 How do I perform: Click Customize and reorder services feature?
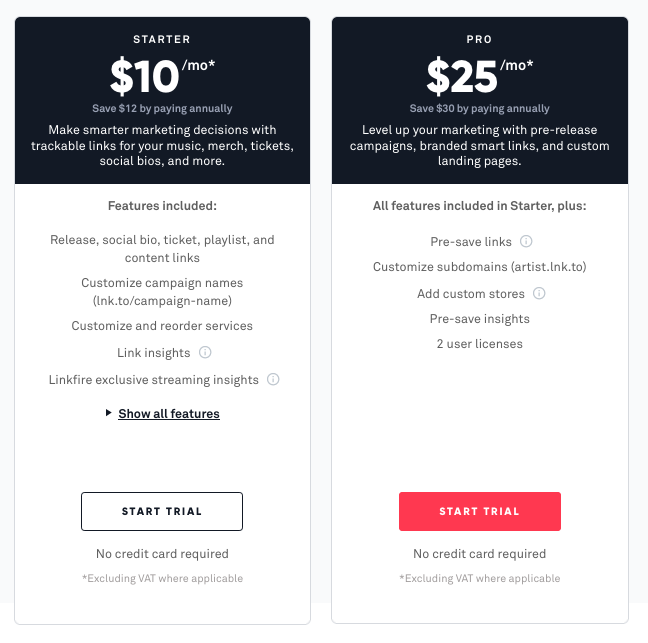(x=162, y=326)
